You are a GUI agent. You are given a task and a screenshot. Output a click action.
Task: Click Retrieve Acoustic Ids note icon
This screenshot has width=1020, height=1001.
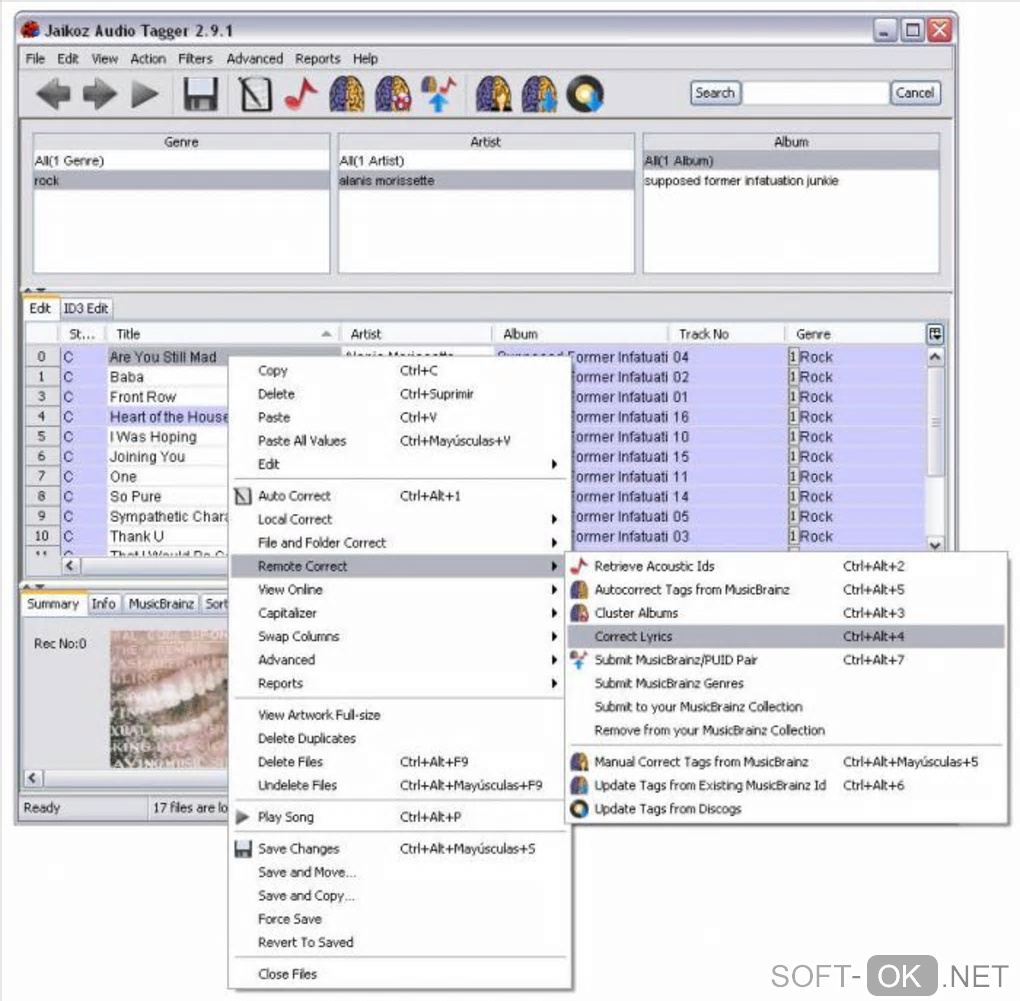pos(579,567)
